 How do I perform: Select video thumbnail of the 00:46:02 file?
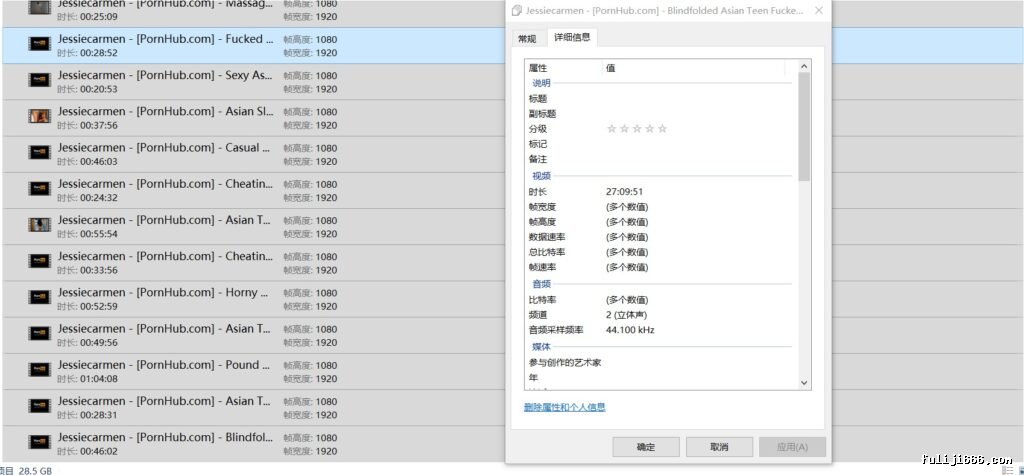pyautogui.click(x=39, y=442)
